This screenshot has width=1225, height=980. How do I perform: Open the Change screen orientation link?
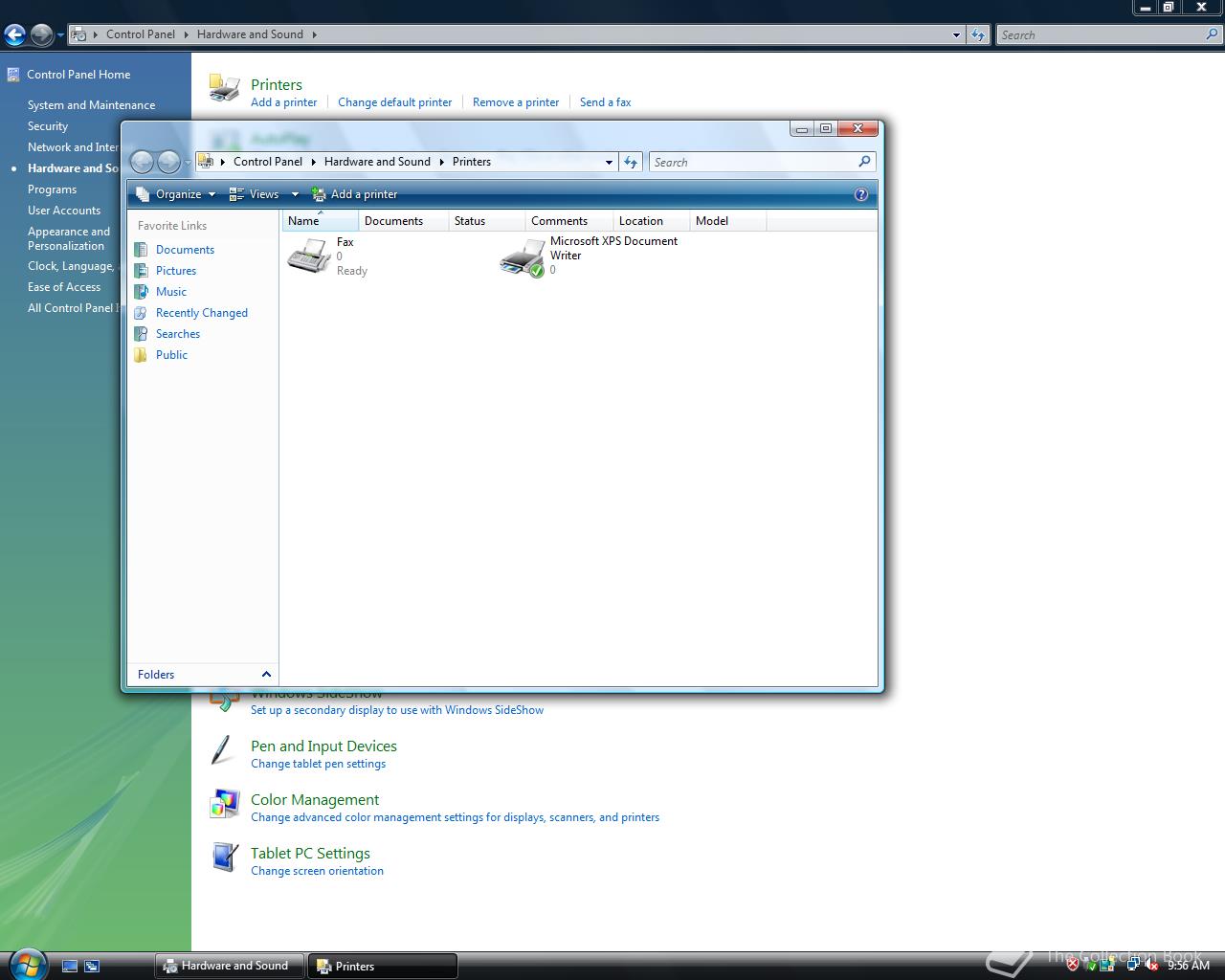[317, 871]
